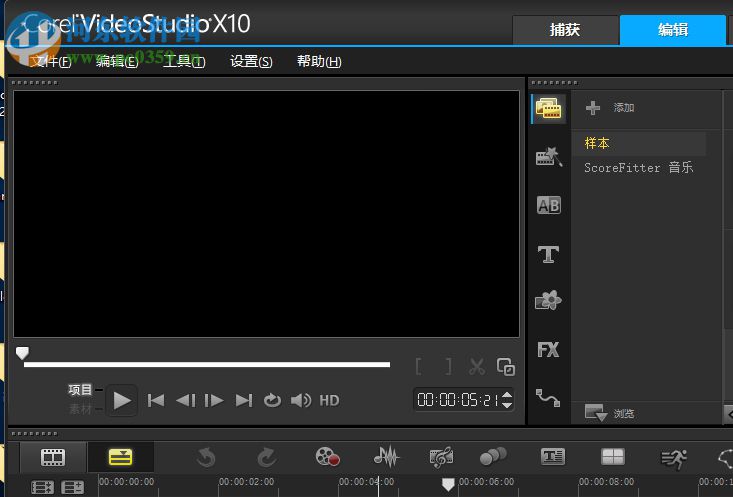Viewport: 733px width, 497px height.
Task: Select the ScoreFitter 音乐 folder
Action: click(x=639, y=167)
